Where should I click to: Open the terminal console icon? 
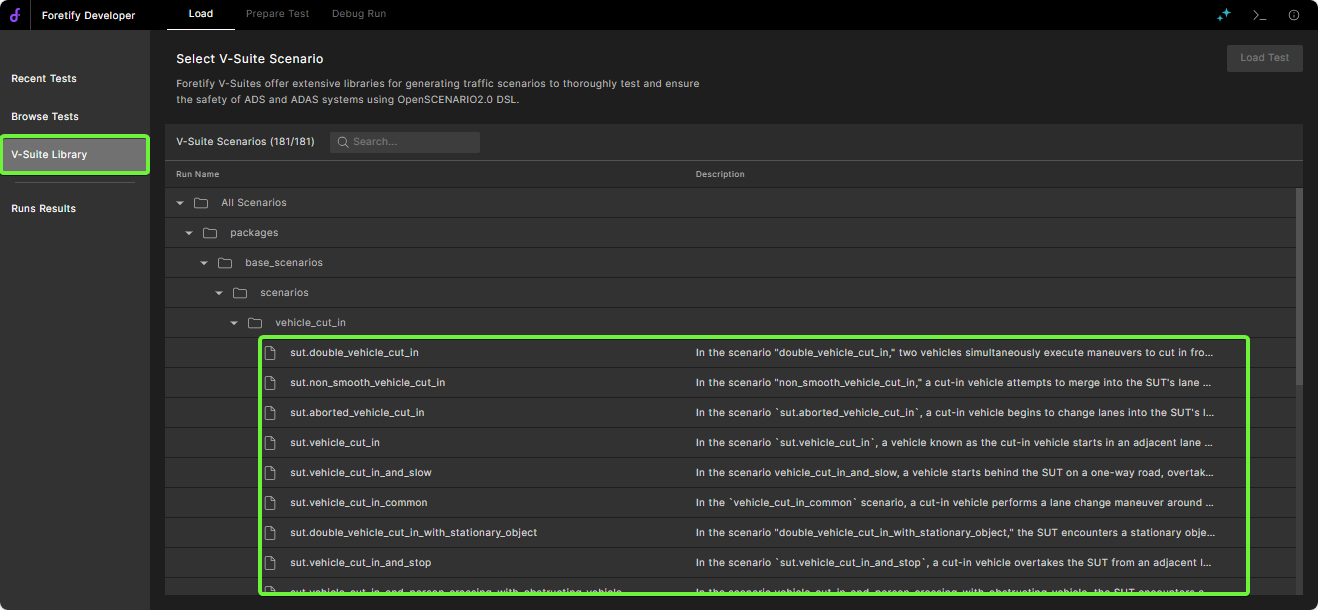pos(1259,15)
